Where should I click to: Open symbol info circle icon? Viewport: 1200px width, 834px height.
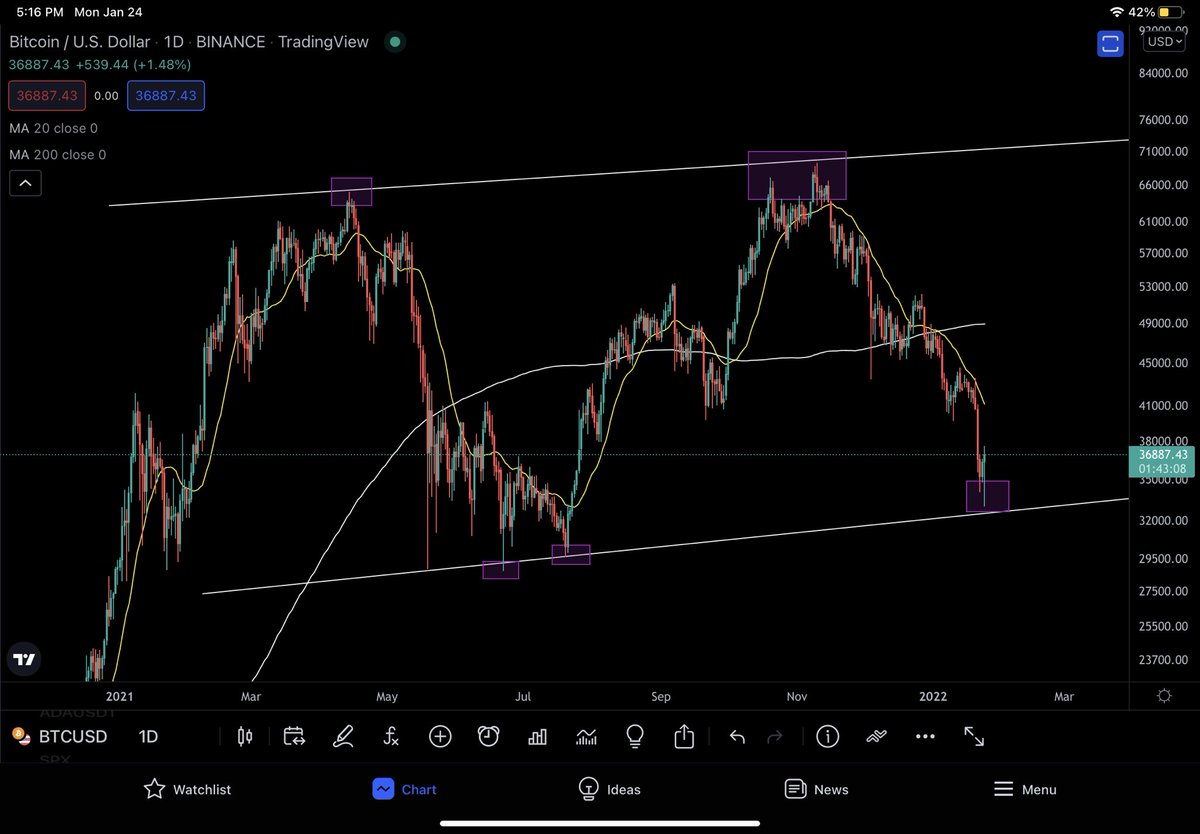tap(827, 737)
